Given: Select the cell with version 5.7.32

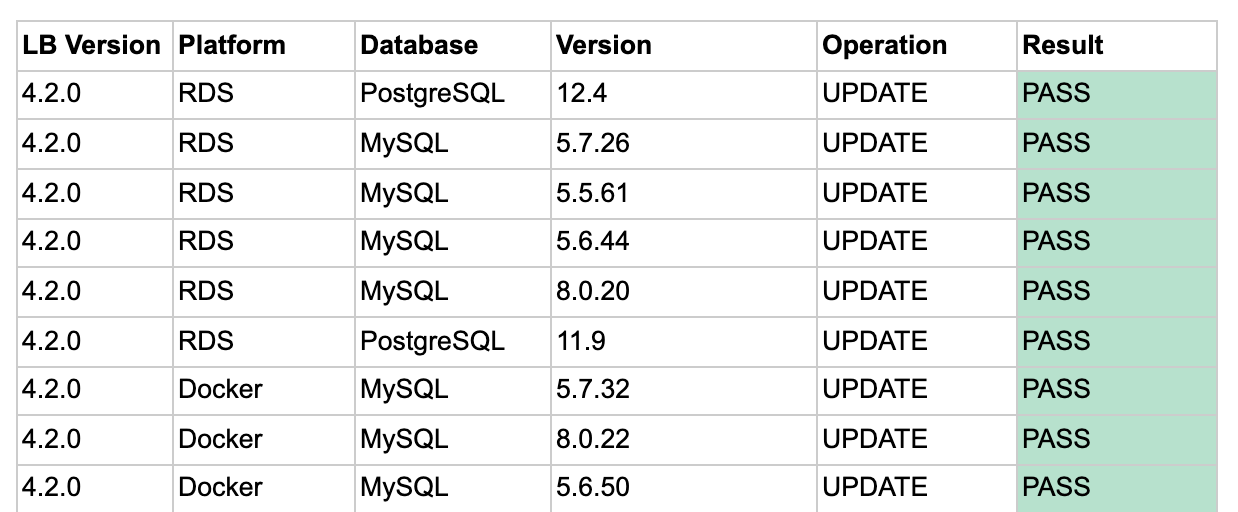Looking at the screenshot, I should 684,389.
